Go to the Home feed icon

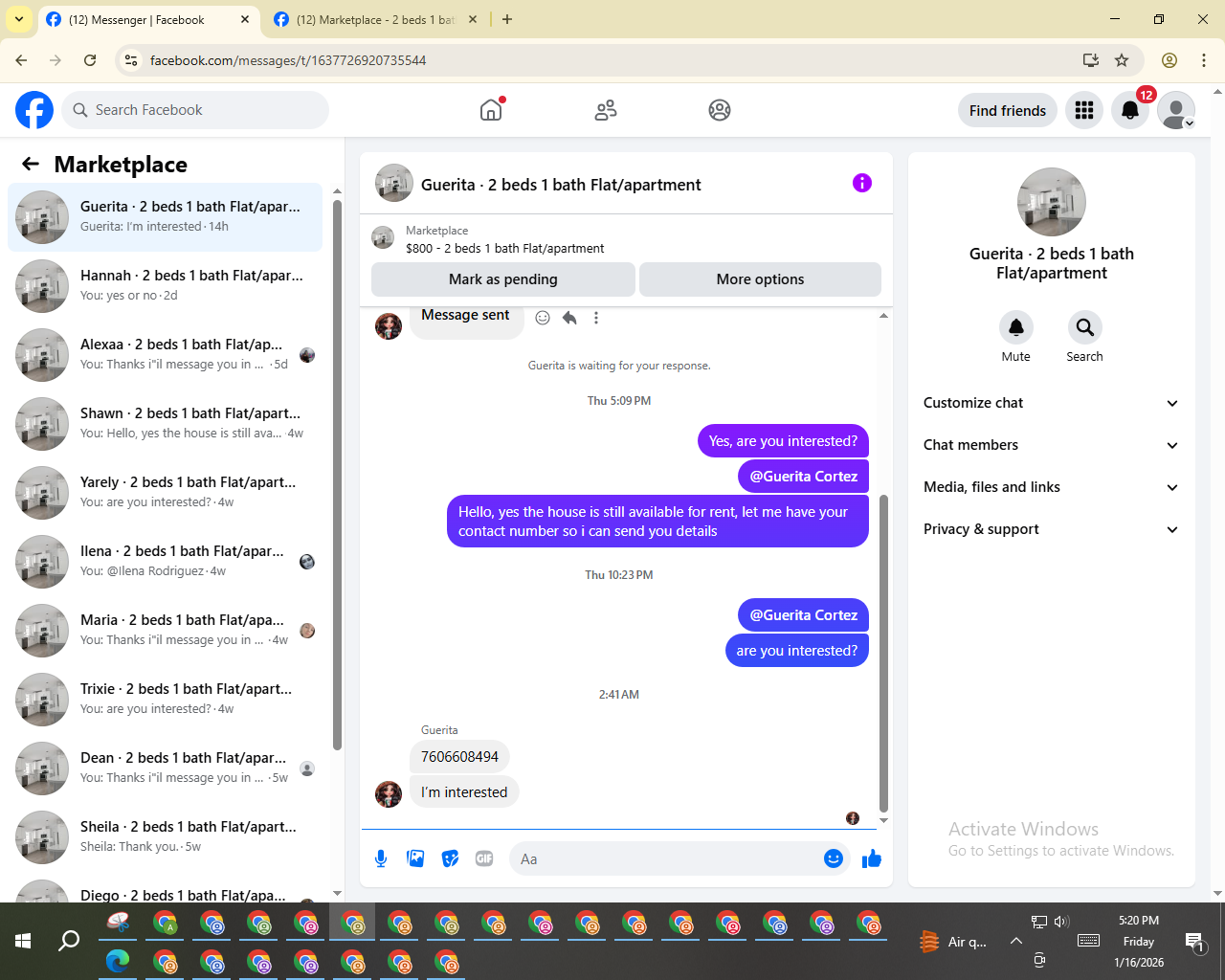pos(491,110)
